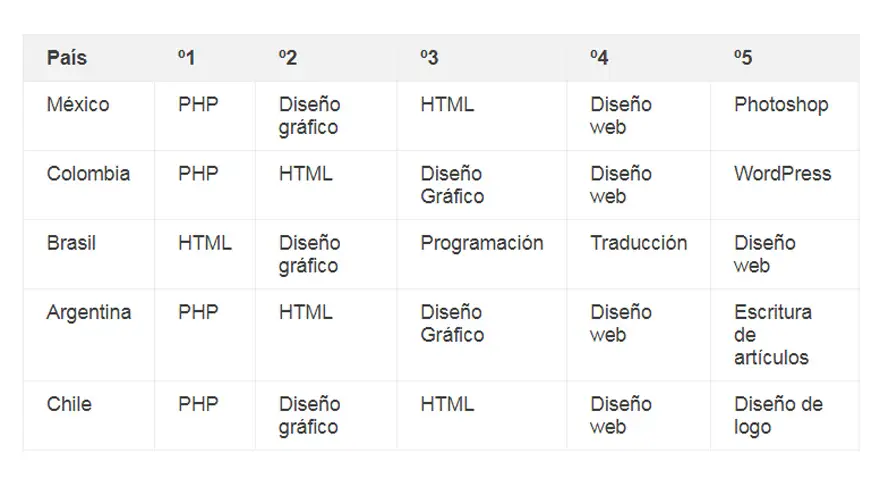Click the País column header

(67, 58)
